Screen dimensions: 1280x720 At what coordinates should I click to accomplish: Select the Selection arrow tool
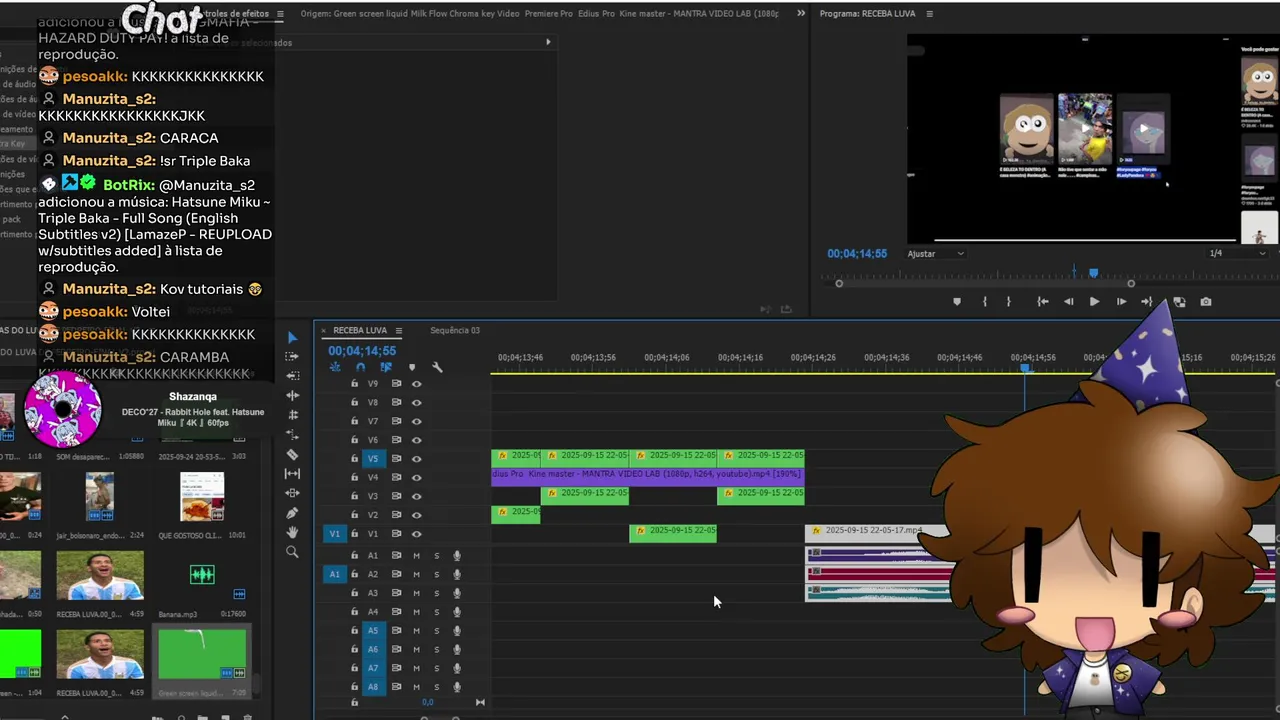292,337
